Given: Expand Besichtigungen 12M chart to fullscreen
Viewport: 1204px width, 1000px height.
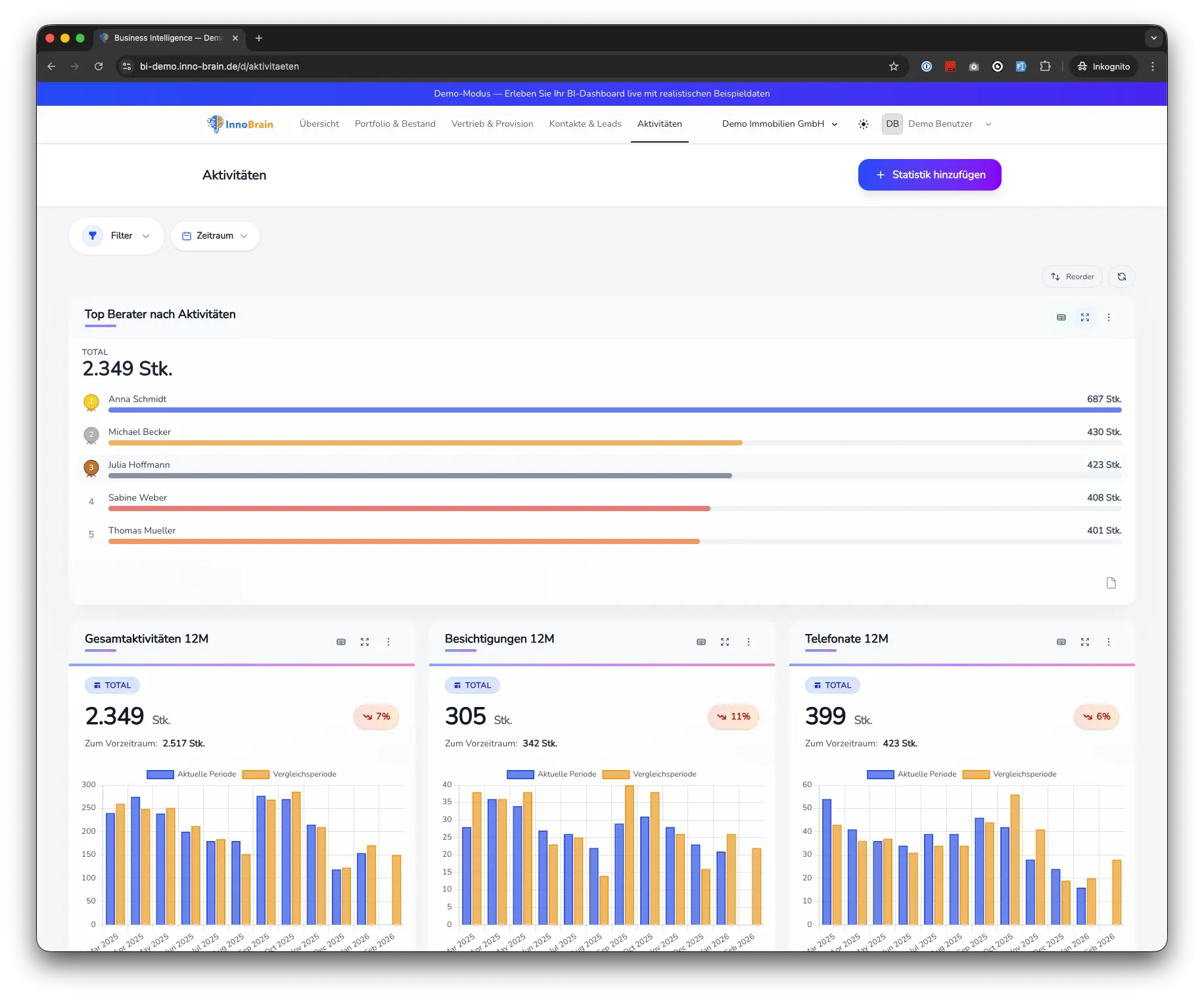Looking at the screenshot, I should click(x=724, y=642).
